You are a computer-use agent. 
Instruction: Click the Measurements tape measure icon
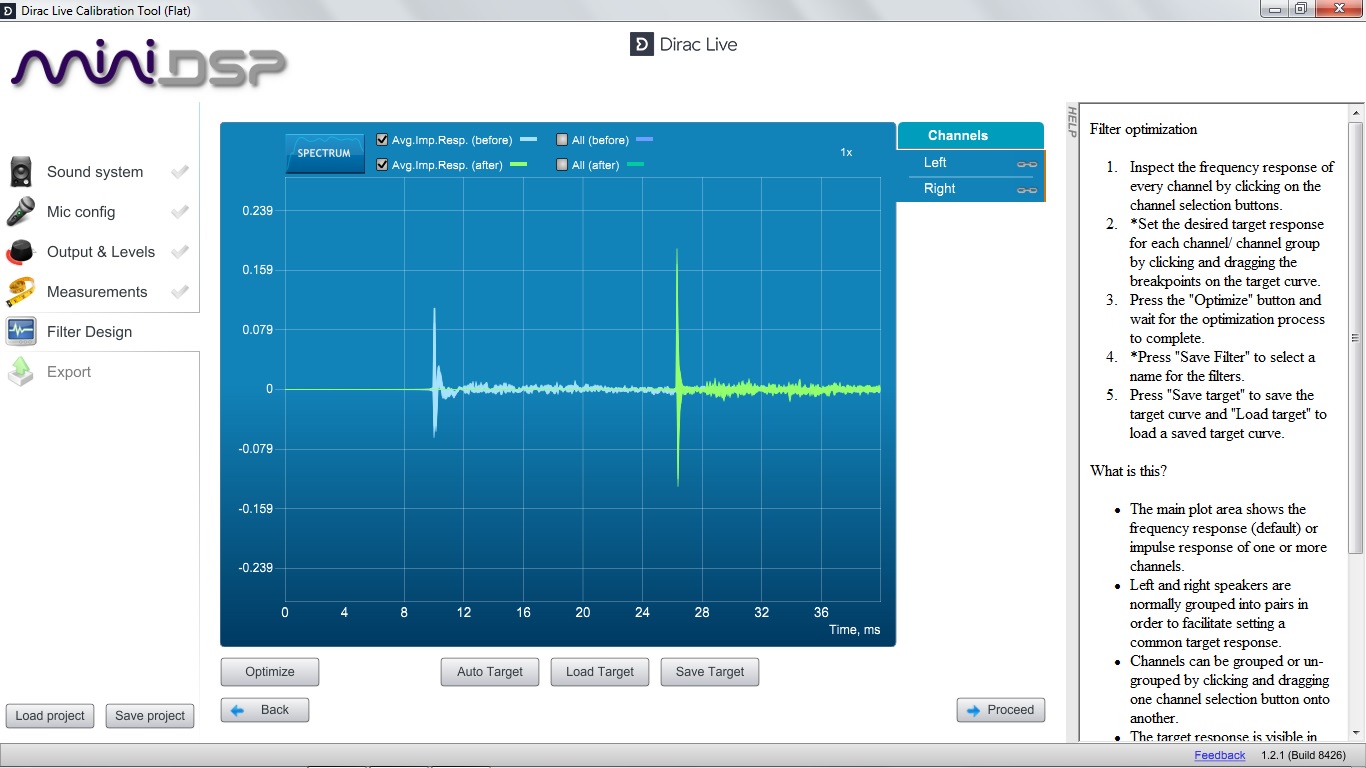coord(21,292)
